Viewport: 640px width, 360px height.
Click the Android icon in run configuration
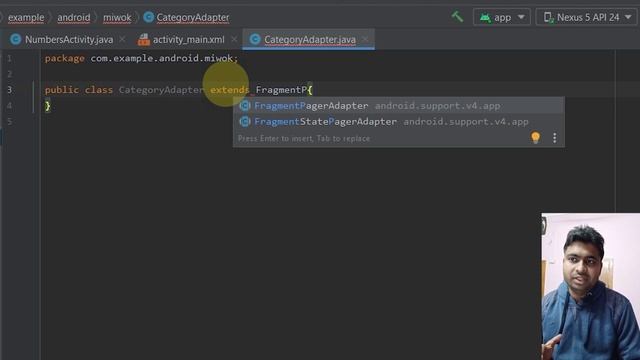(485, 18)
